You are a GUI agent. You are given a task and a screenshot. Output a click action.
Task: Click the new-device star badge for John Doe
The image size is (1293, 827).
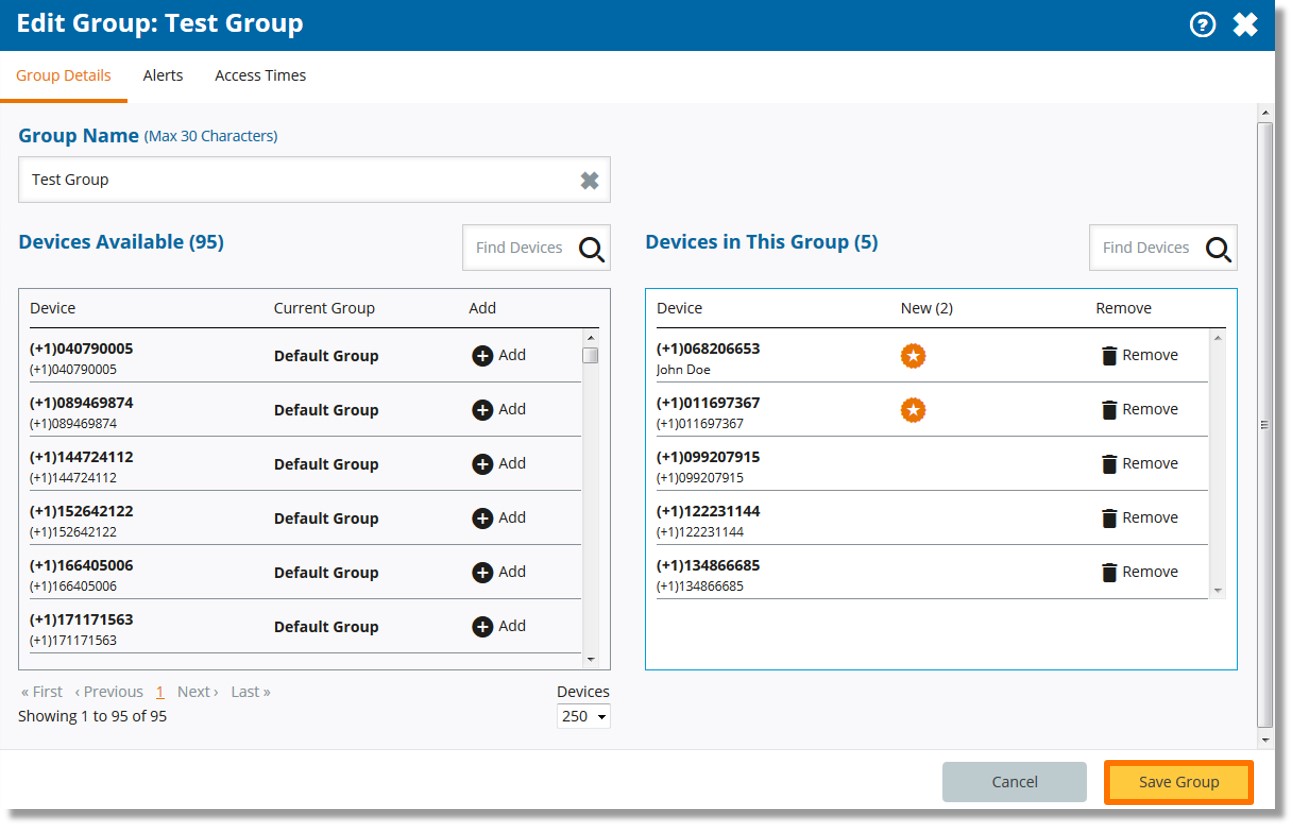(x=913, y=355)
